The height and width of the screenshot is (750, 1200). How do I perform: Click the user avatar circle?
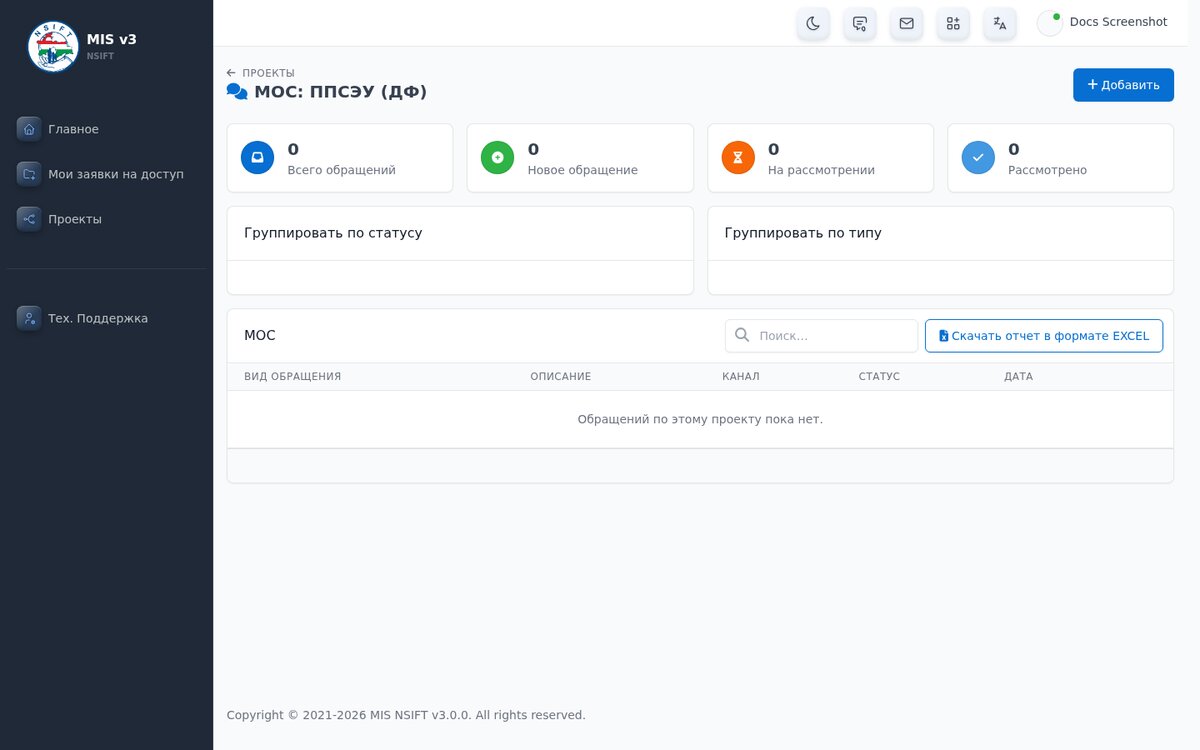pyautogui.click(x=1050, y=23)
